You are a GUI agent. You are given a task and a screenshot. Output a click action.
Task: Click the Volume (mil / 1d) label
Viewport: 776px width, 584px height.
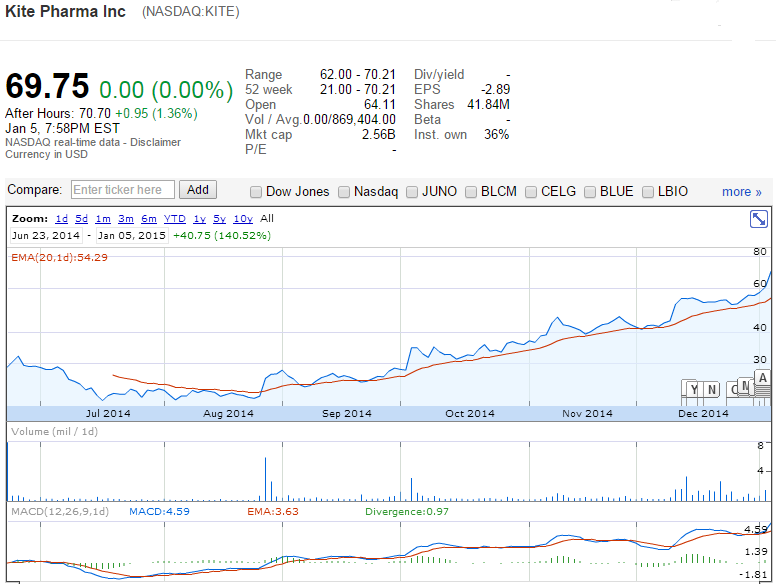pos(54,432)
